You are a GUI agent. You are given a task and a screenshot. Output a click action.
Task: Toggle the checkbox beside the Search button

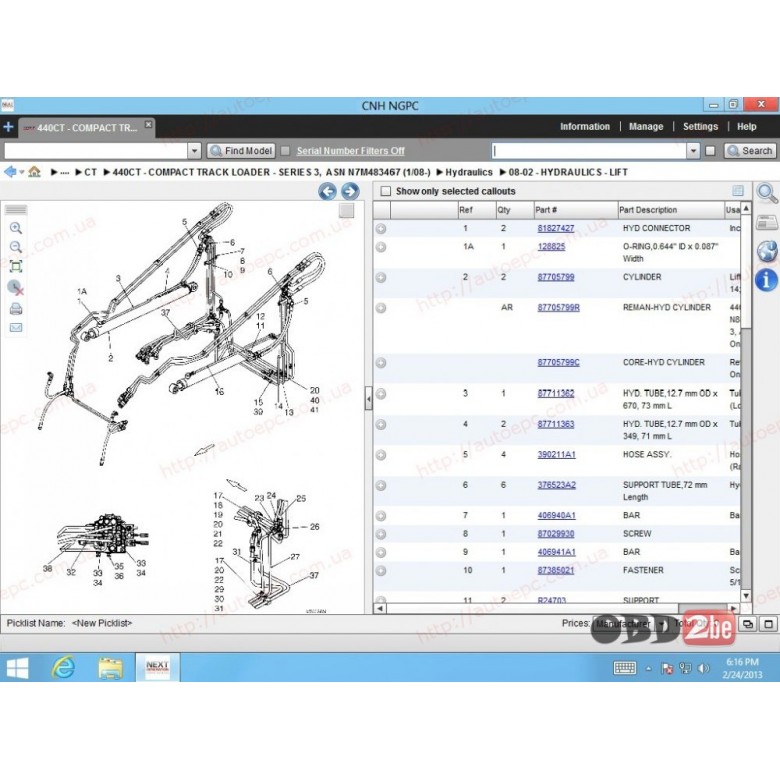[710, 151]
